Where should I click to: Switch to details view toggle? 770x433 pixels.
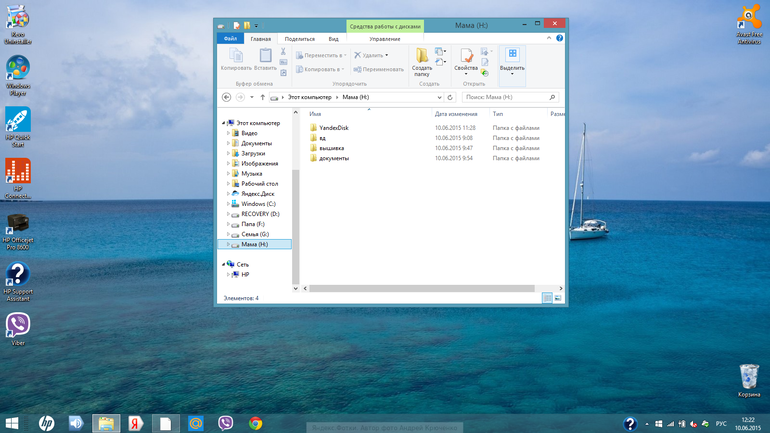(x=547, y=298)
